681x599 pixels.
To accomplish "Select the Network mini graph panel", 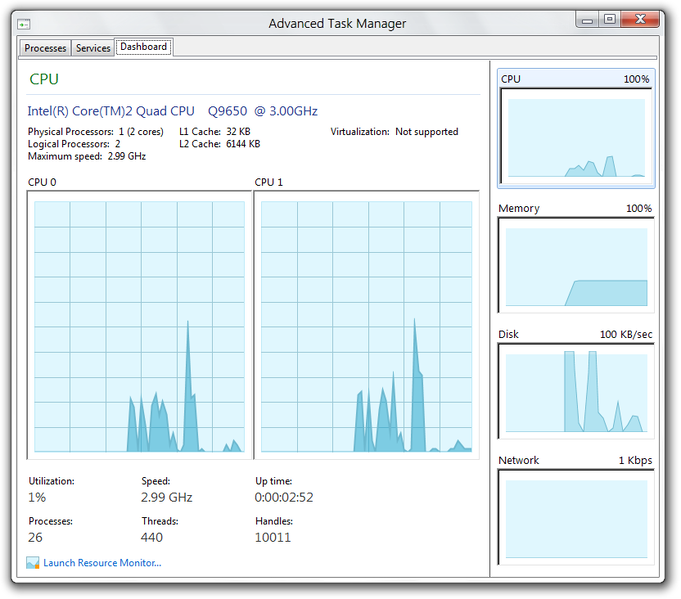I will click(575, 510).
